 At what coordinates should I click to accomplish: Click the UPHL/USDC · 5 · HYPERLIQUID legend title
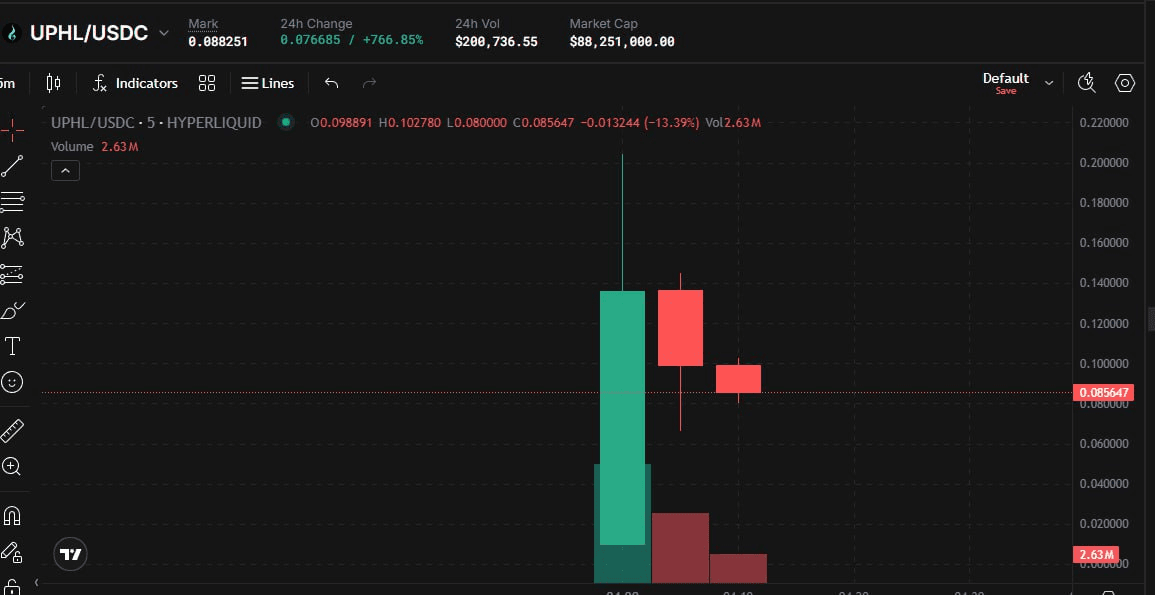(156, 122)
